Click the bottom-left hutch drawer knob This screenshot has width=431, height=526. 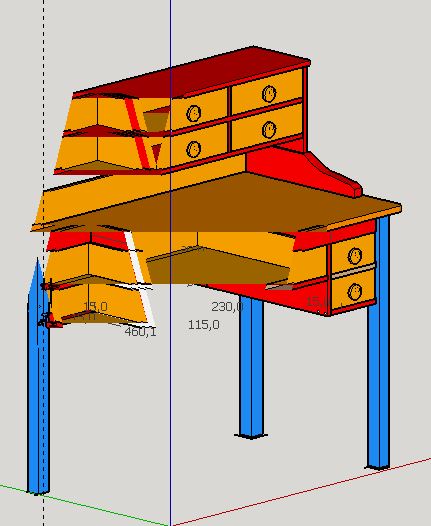[x=194, y=149]
